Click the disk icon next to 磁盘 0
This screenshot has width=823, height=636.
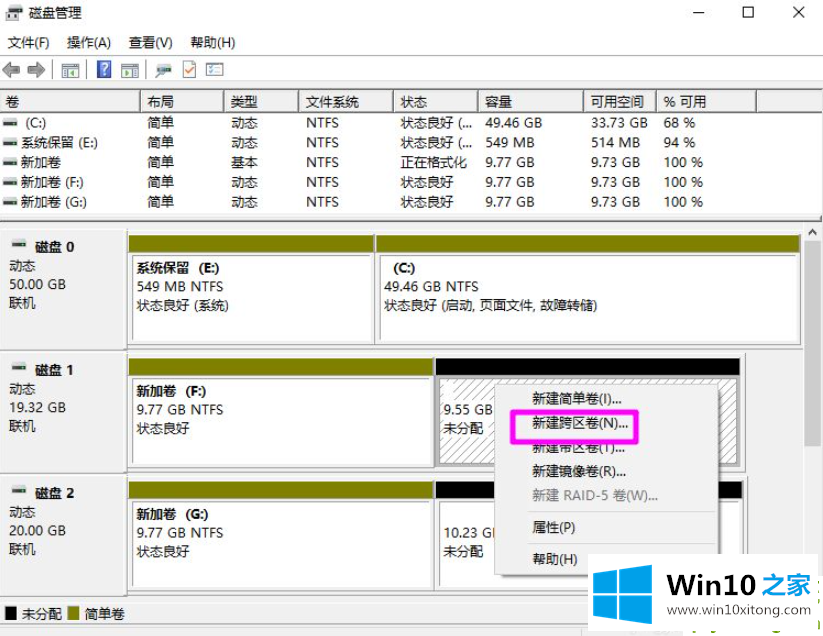pos(19,245)
